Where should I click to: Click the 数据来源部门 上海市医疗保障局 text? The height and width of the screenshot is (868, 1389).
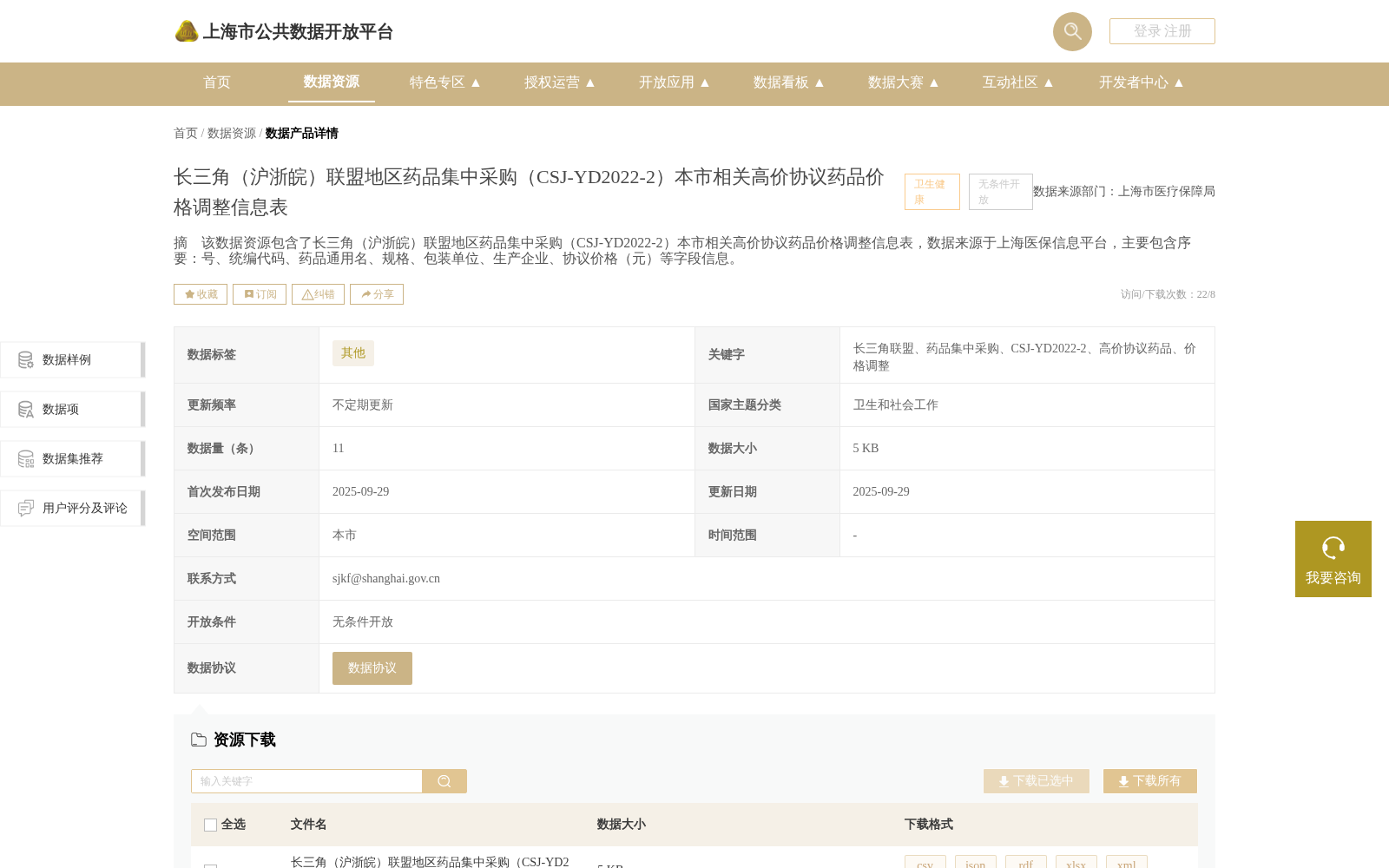point(1124,192)
